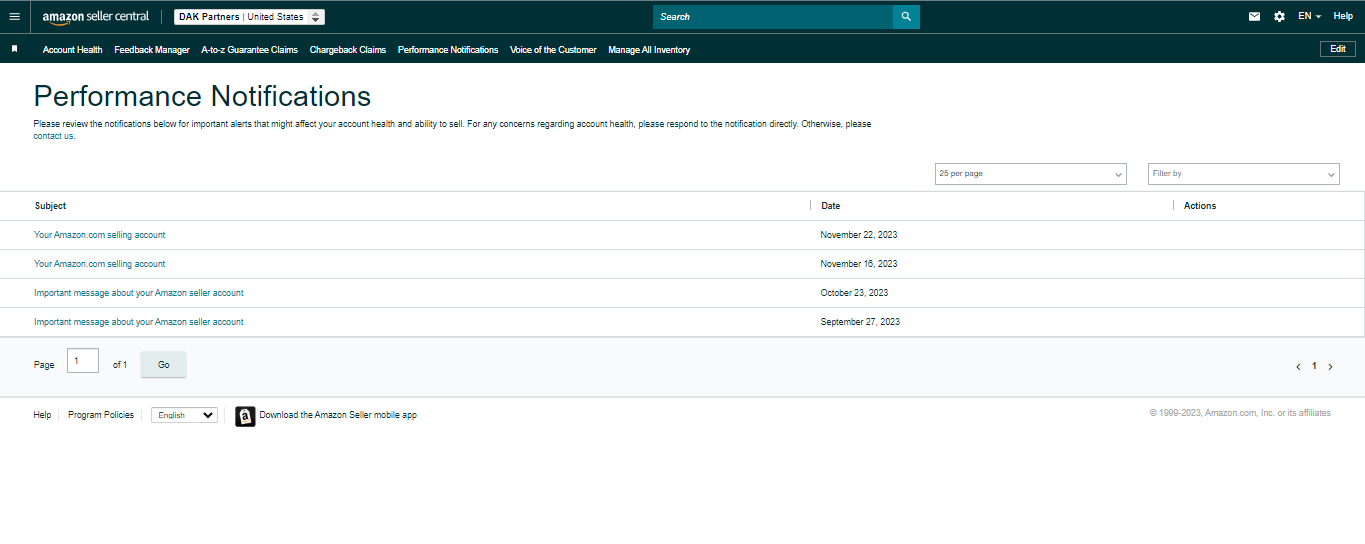Click the November 16, 2023 date cell
Image resolution: width=1365 pixels, height=544 pixels.
point(859,264)
